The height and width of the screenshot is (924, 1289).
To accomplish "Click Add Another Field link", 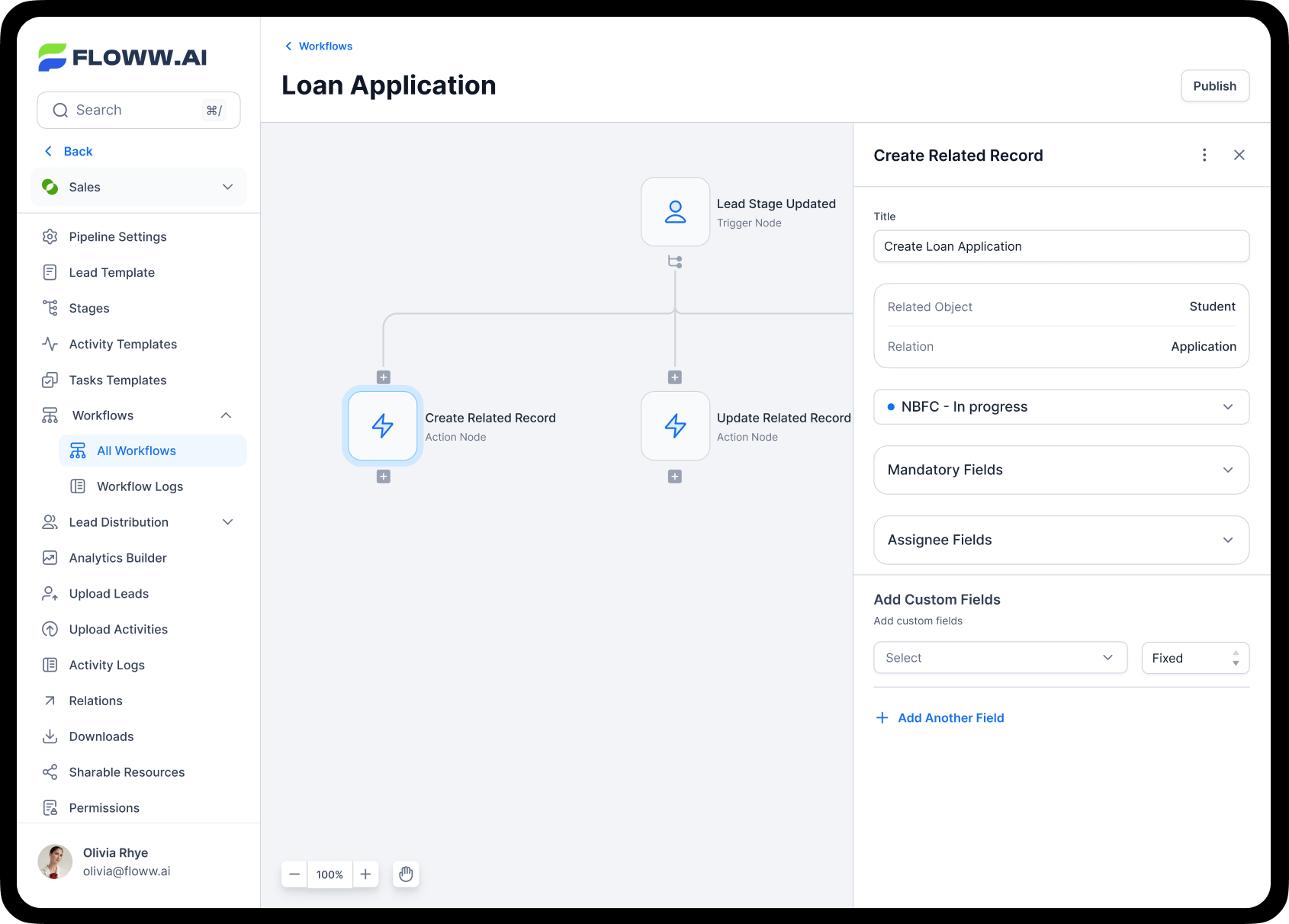I will pos(950,718).
